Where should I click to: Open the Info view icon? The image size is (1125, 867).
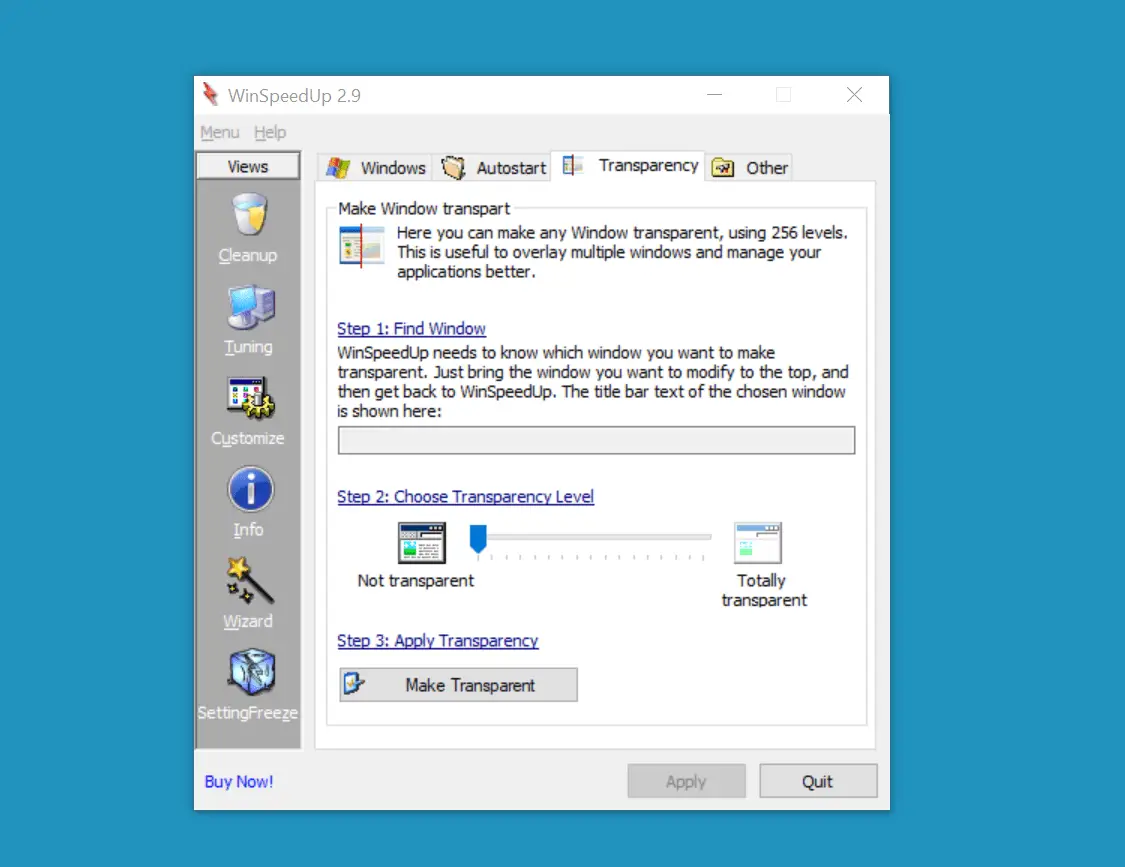[x=250, y=489]
